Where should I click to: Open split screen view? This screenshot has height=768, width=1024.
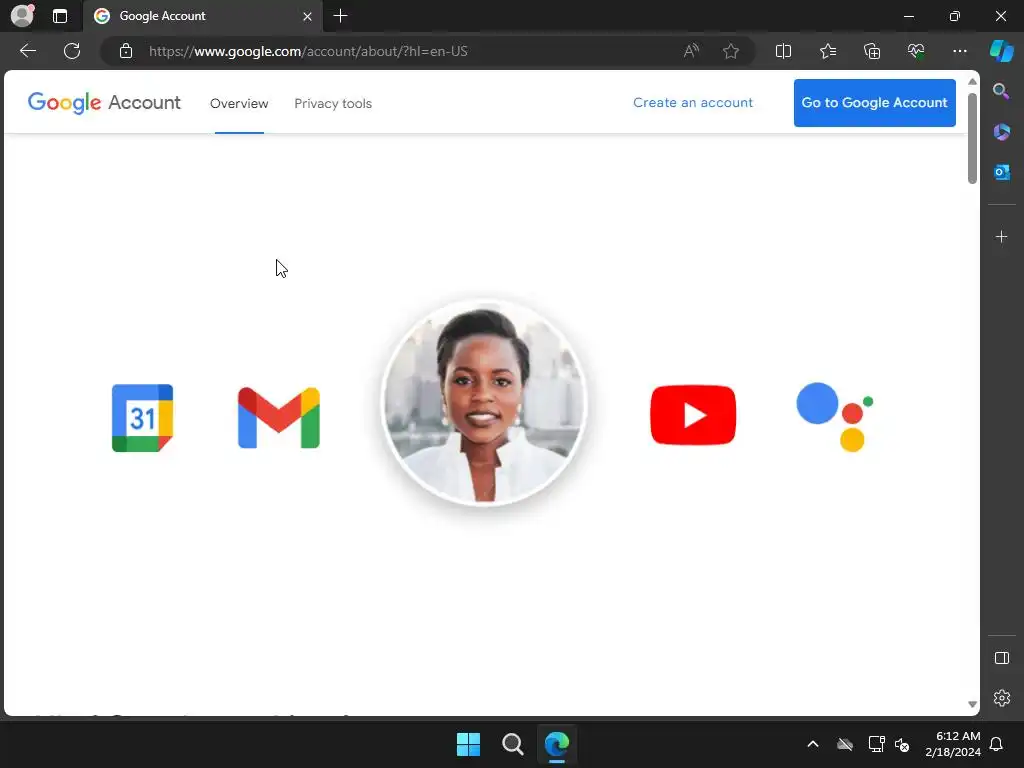(x=783, y=51)
